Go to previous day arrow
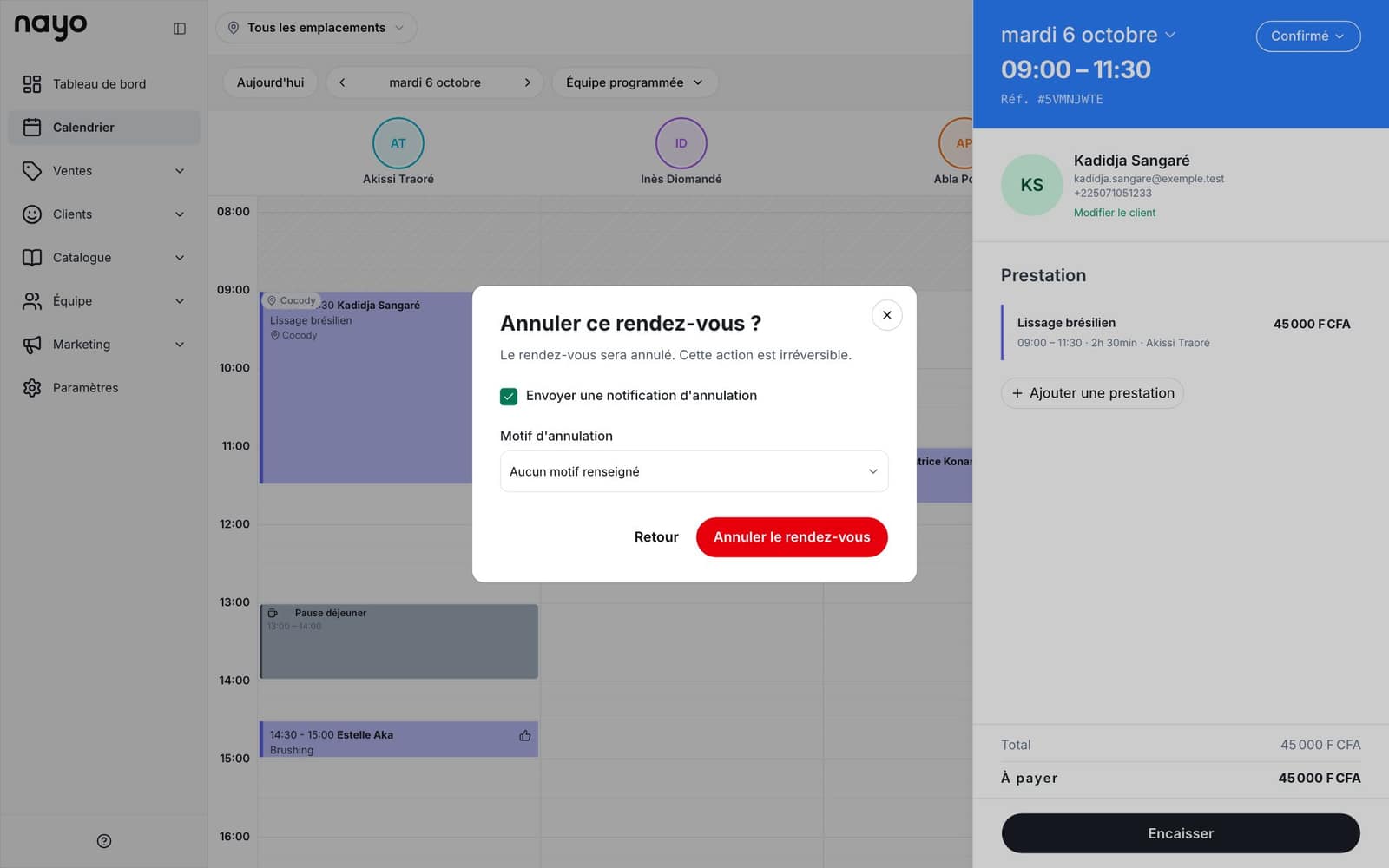Viewport: 1389px width, 868px height. pyautogui.click(x=342, y=82)
